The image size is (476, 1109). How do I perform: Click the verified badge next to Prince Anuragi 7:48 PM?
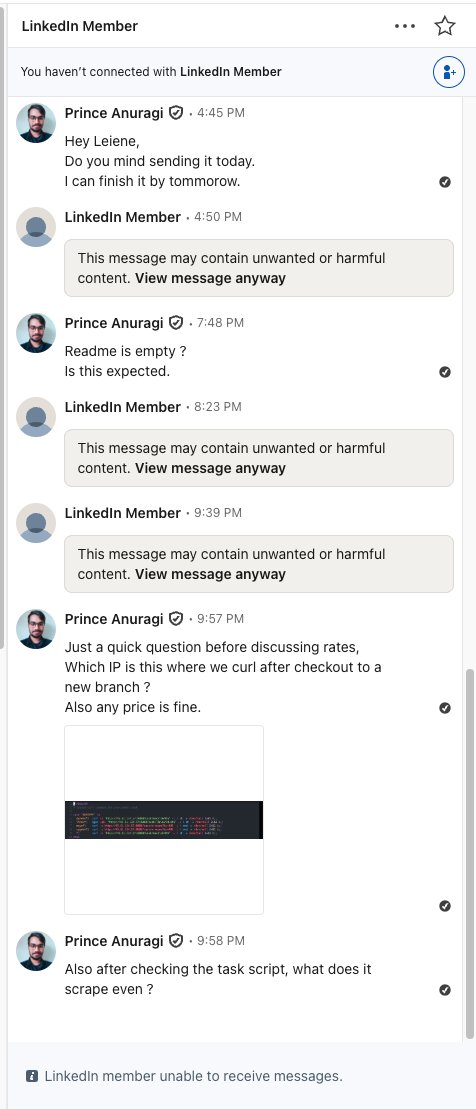pos(176,323)
